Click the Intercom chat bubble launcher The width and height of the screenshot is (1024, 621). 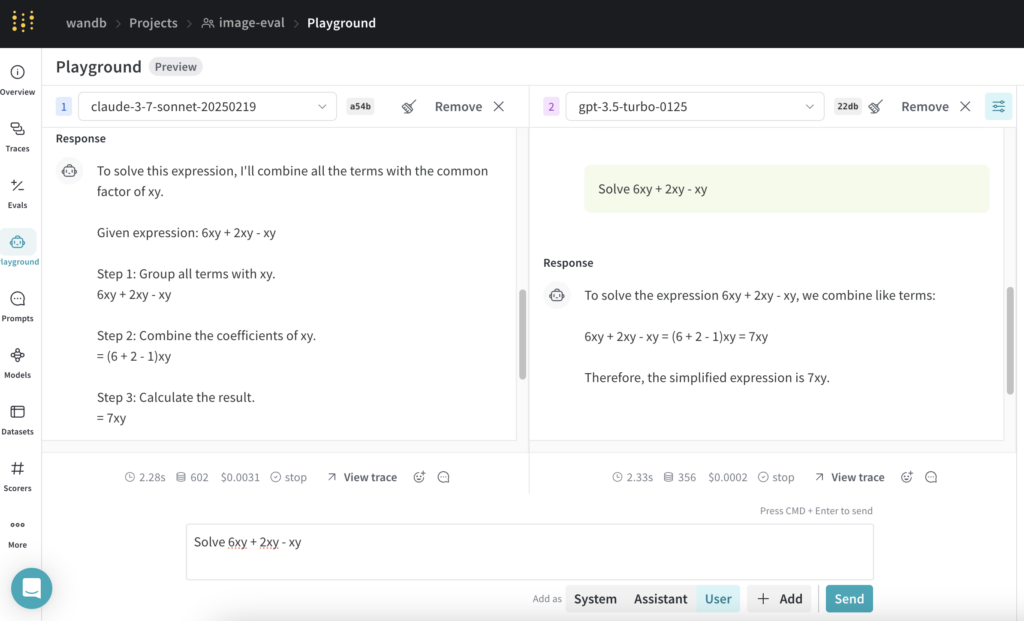tap(31, 588)
